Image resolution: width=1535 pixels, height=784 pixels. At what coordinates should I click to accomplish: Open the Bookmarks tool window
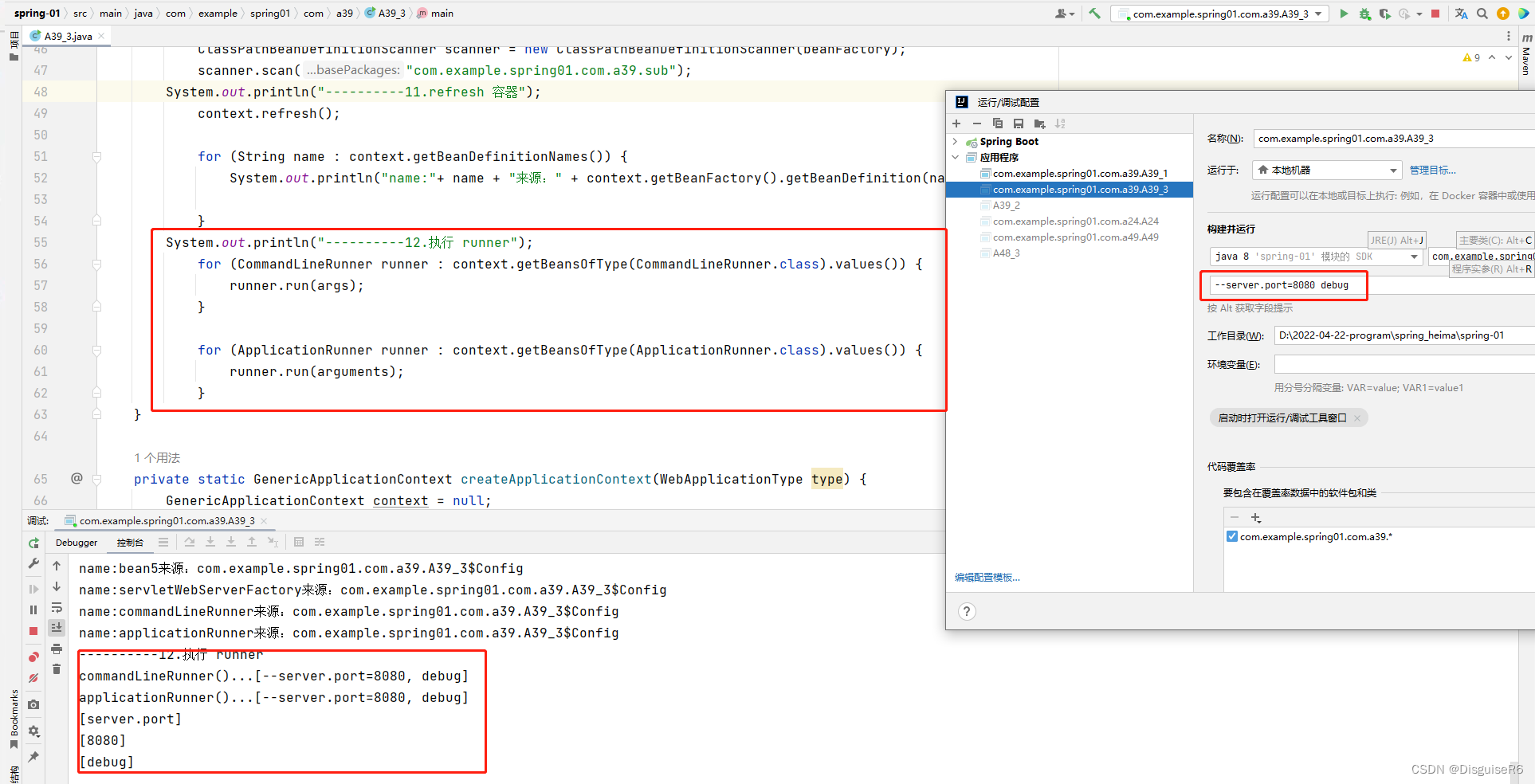click(x=14, y=718)
